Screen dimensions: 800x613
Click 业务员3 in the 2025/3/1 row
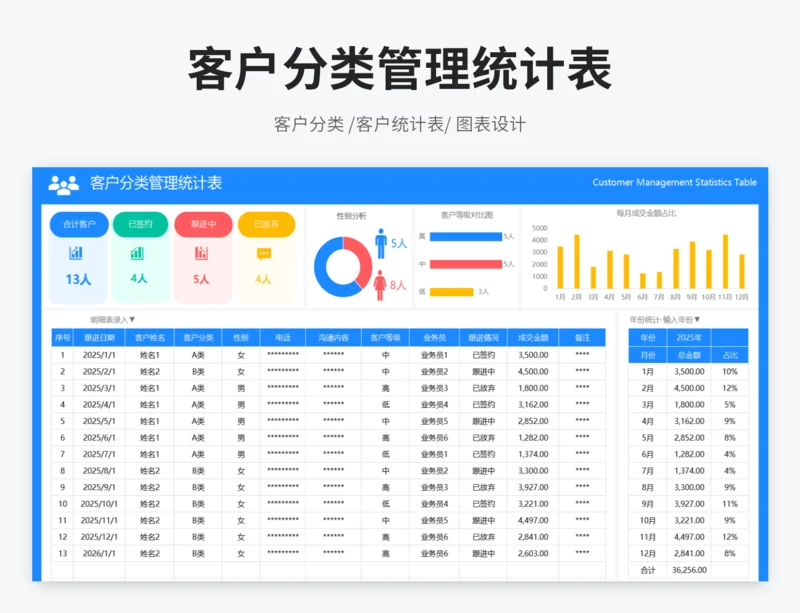pos(435,388)
